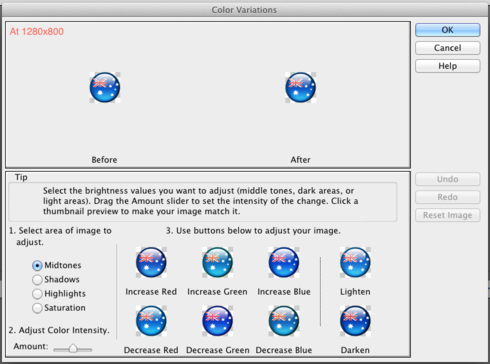Screen dimensions: 490x364
Task: Click 'Select area of image to adjust' text
Action: click(60, 236)
